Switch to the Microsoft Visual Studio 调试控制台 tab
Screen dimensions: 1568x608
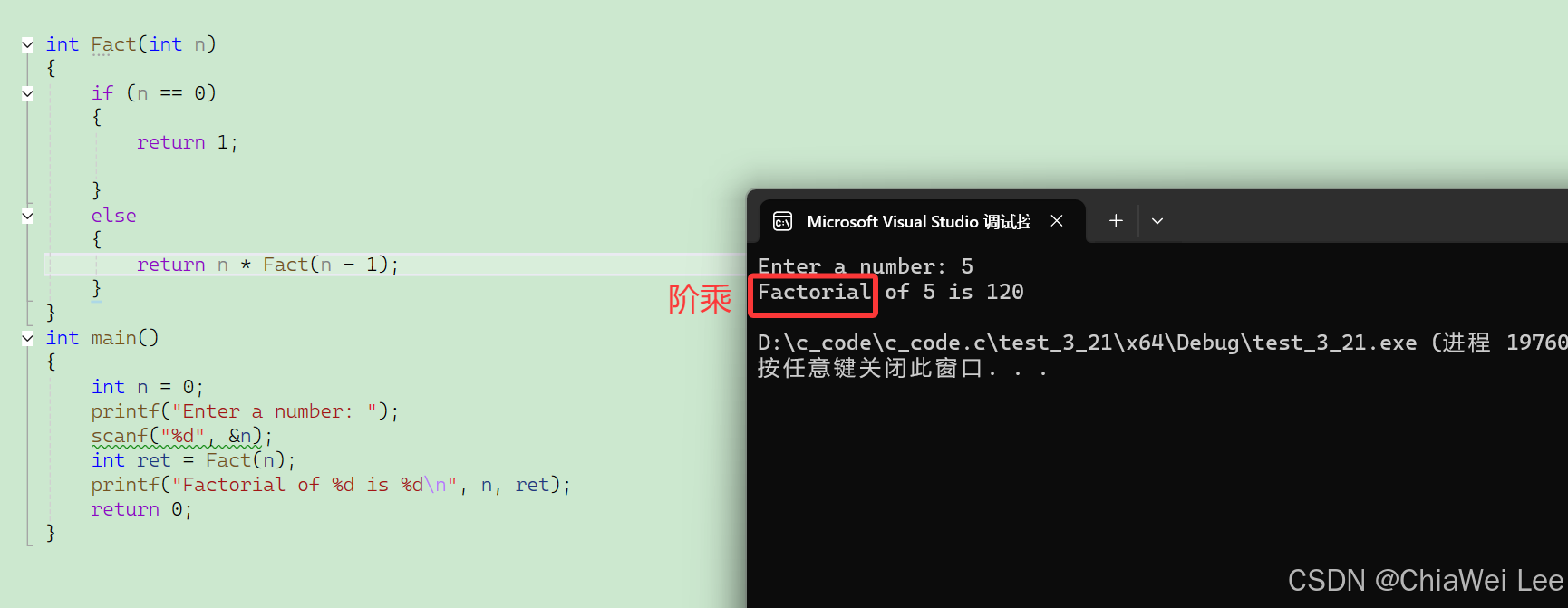coord(915,221)
